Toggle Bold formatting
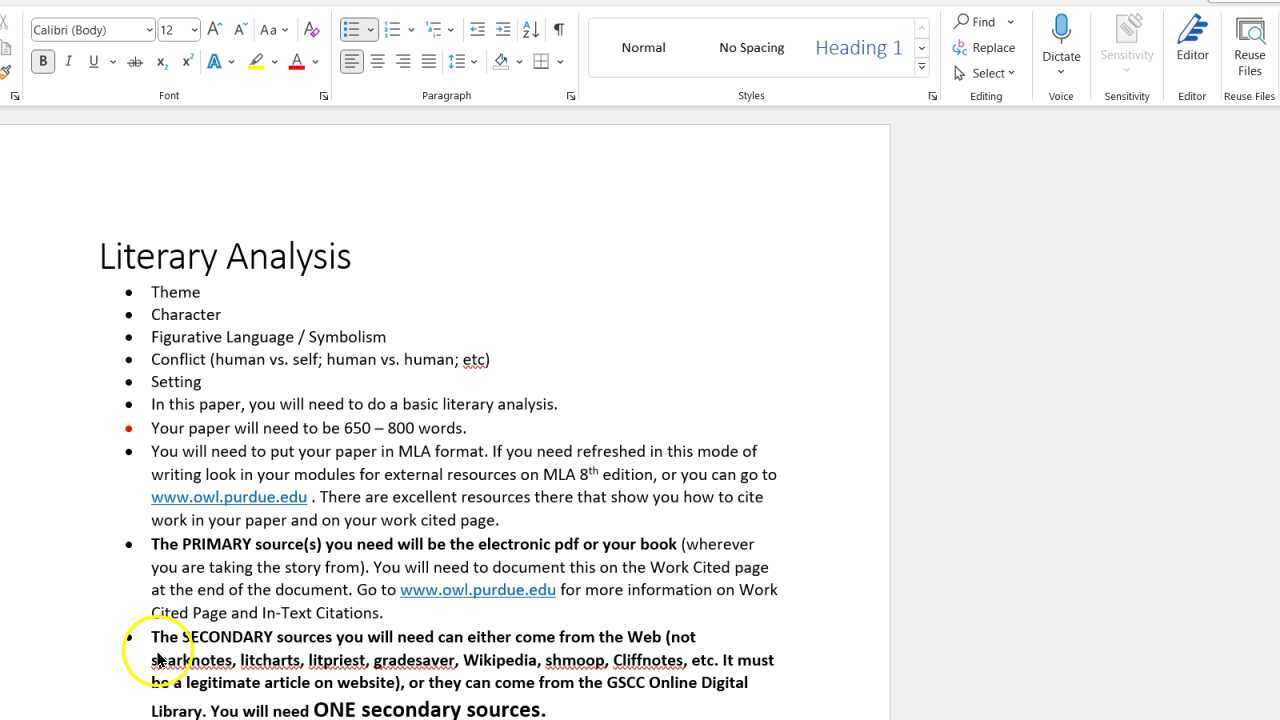Screen dimensions: 1280x720 (x=43, y=61)
